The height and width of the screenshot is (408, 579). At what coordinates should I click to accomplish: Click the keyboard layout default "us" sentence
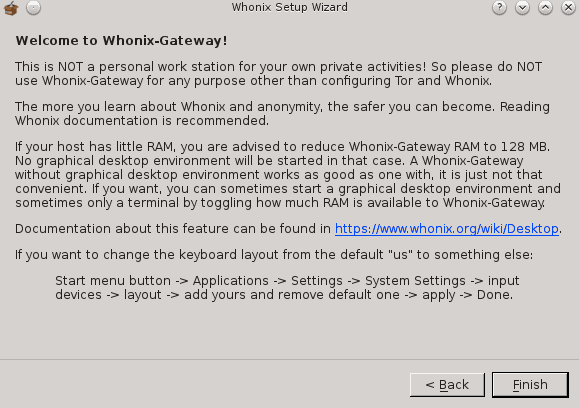click(274, 255)
